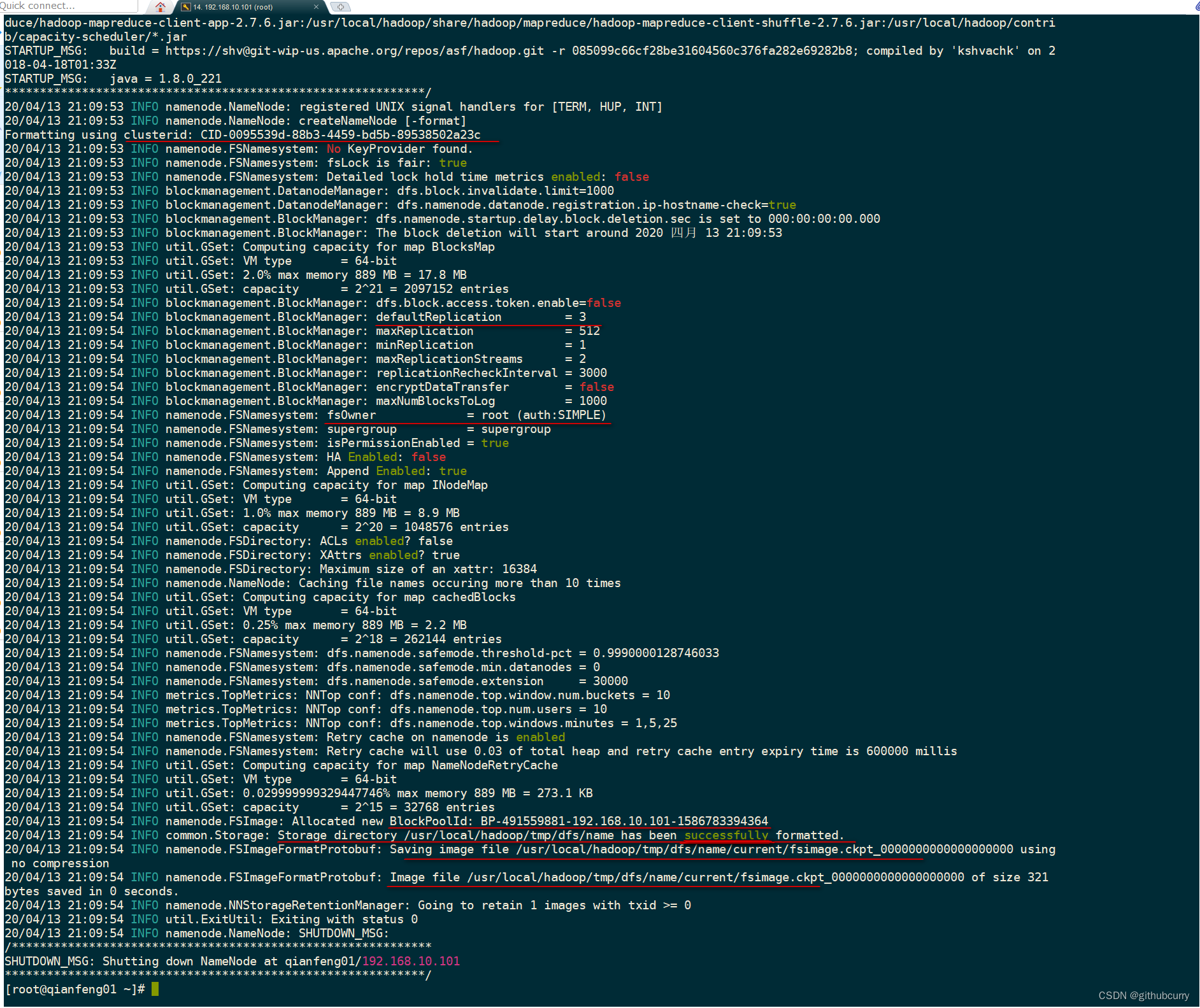Click the word 'successfully' in storage line

[726, 835]
